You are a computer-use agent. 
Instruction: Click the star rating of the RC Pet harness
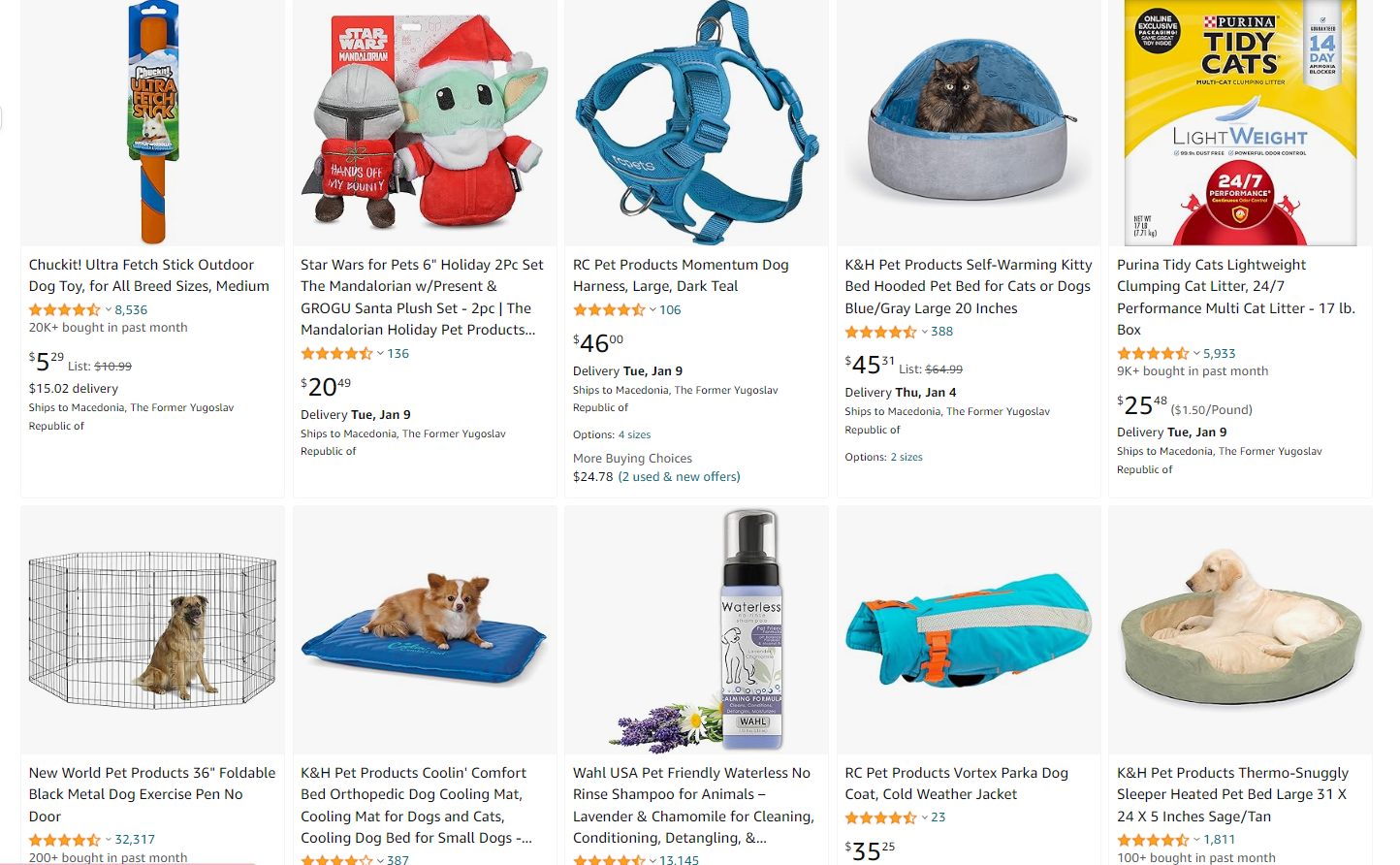point(609,310)
